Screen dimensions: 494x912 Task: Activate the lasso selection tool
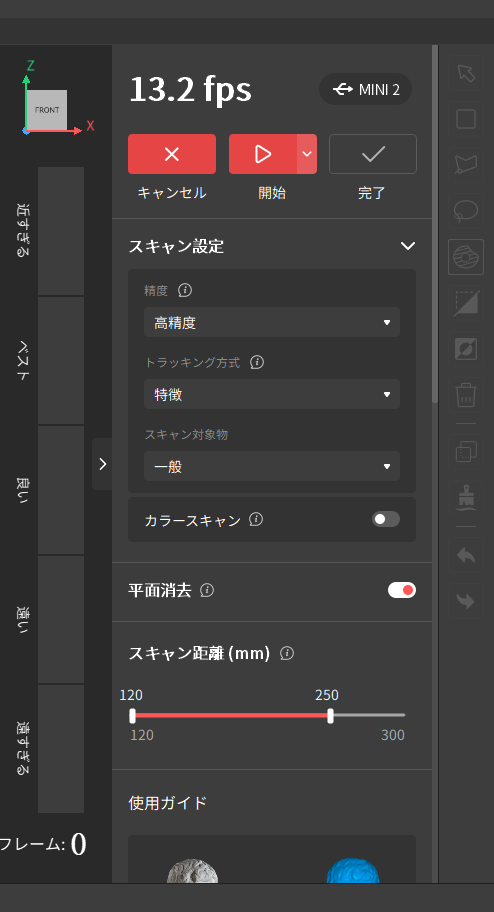466,211
